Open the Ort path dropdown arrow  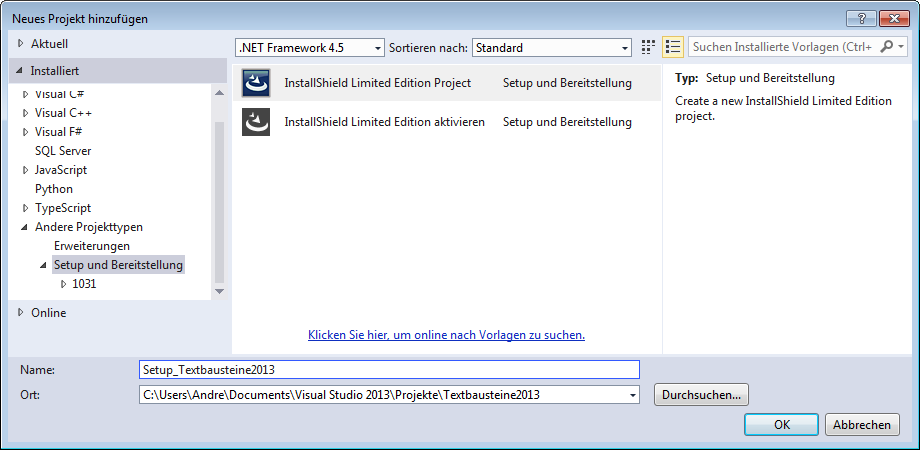632,395
